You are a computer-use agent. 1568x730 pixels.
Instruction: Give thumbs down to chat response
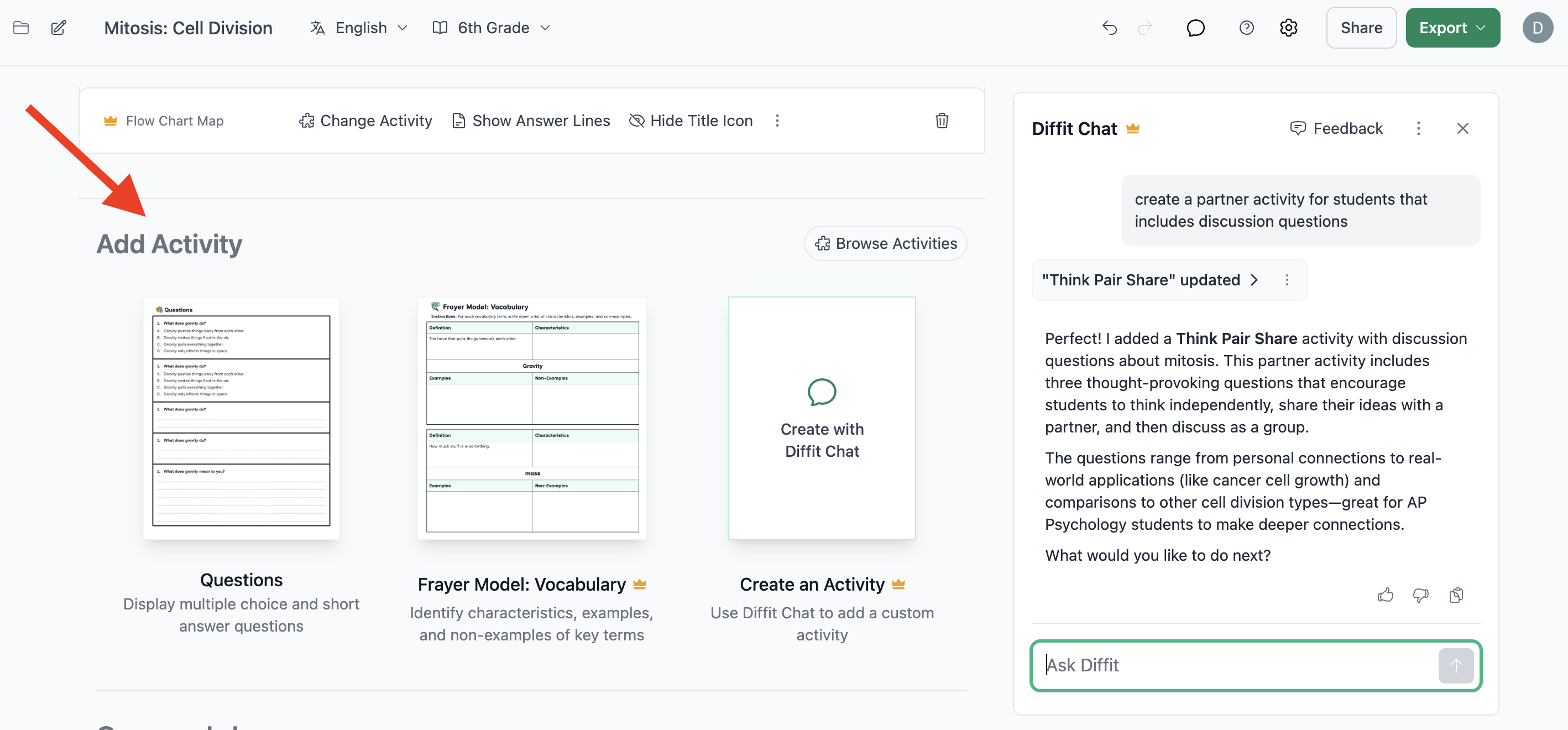1421,595
